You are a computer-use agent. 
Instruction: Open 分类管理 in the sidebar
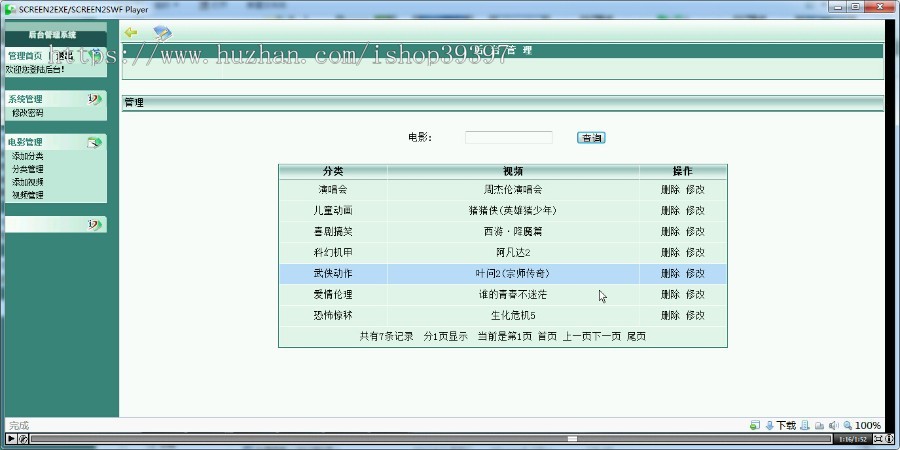[x=28, y=169]
